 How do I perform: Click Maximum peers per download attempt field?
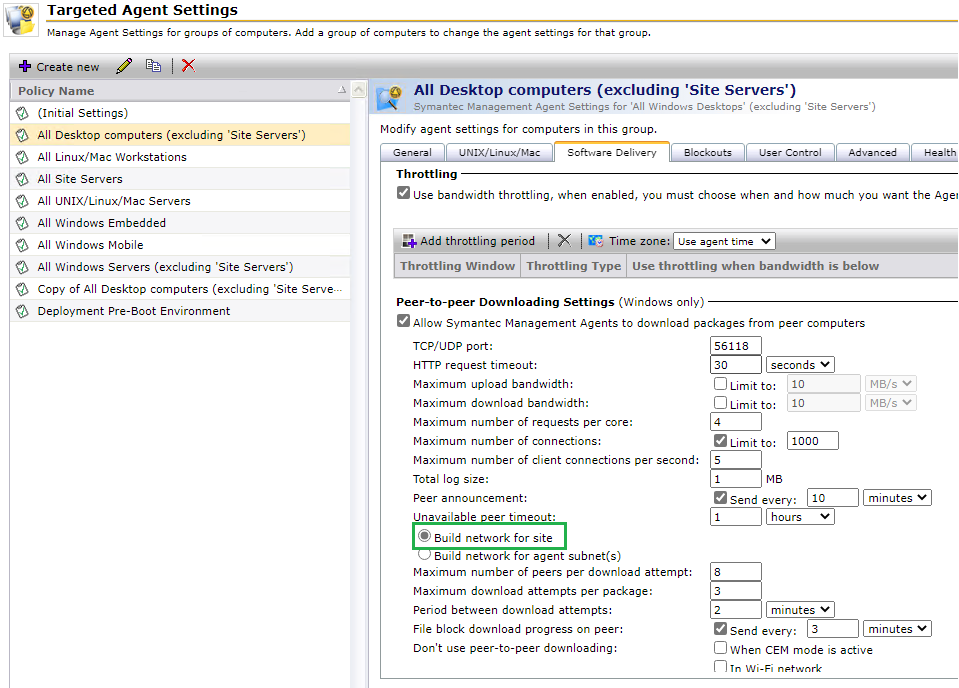point(736,572)
